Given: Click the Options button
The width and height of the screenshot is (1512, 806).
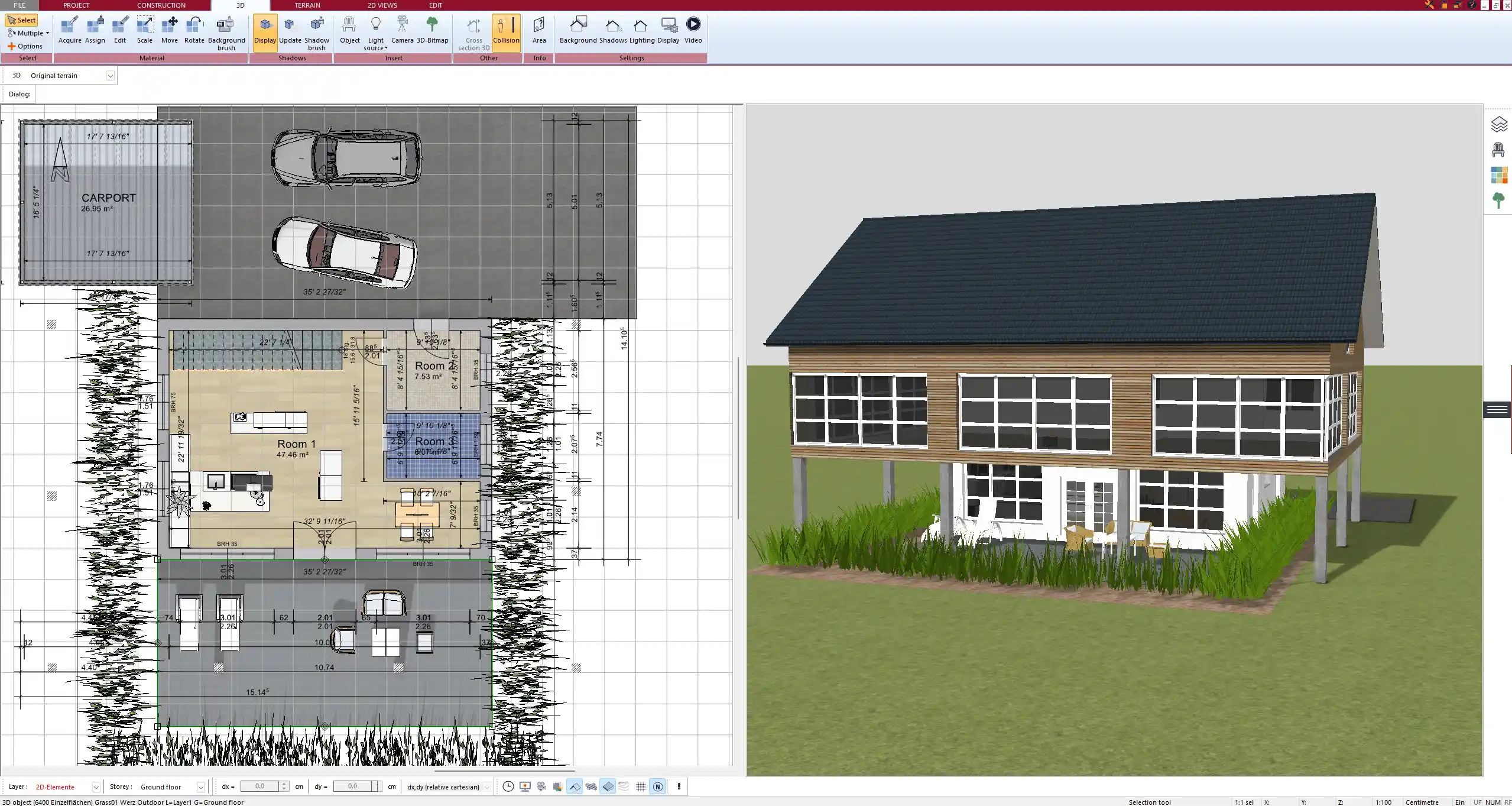Looking at the screenshot, I should 25,46.
